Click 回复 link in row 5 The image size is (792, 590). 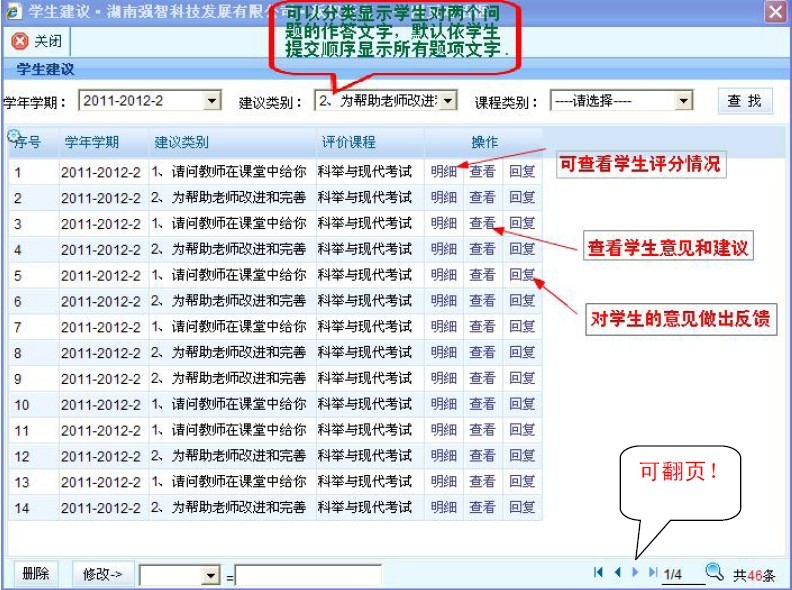pyautogui.click(x=522, y=275)
